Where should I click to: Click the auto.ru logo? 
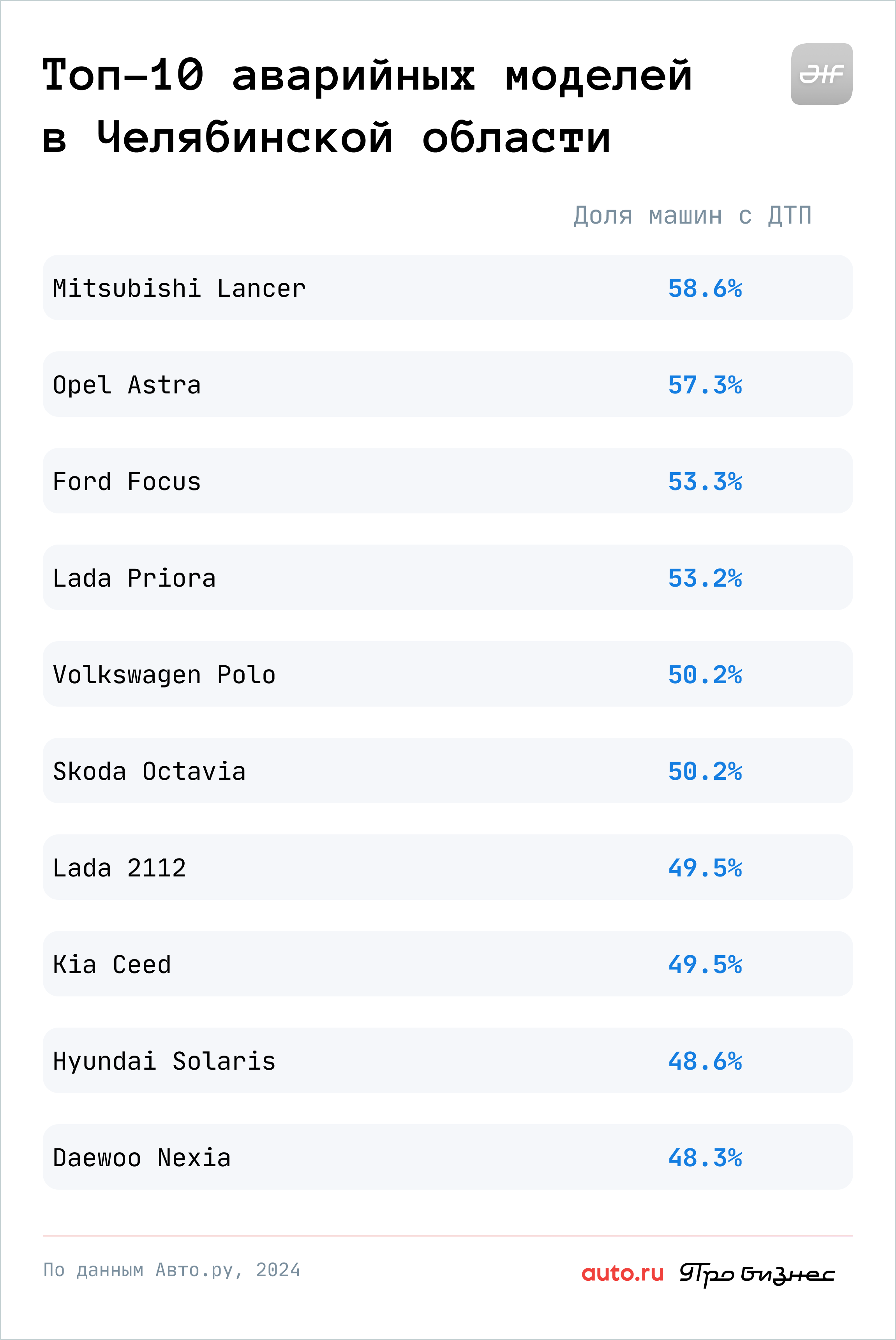click(x=622, y=1273)
